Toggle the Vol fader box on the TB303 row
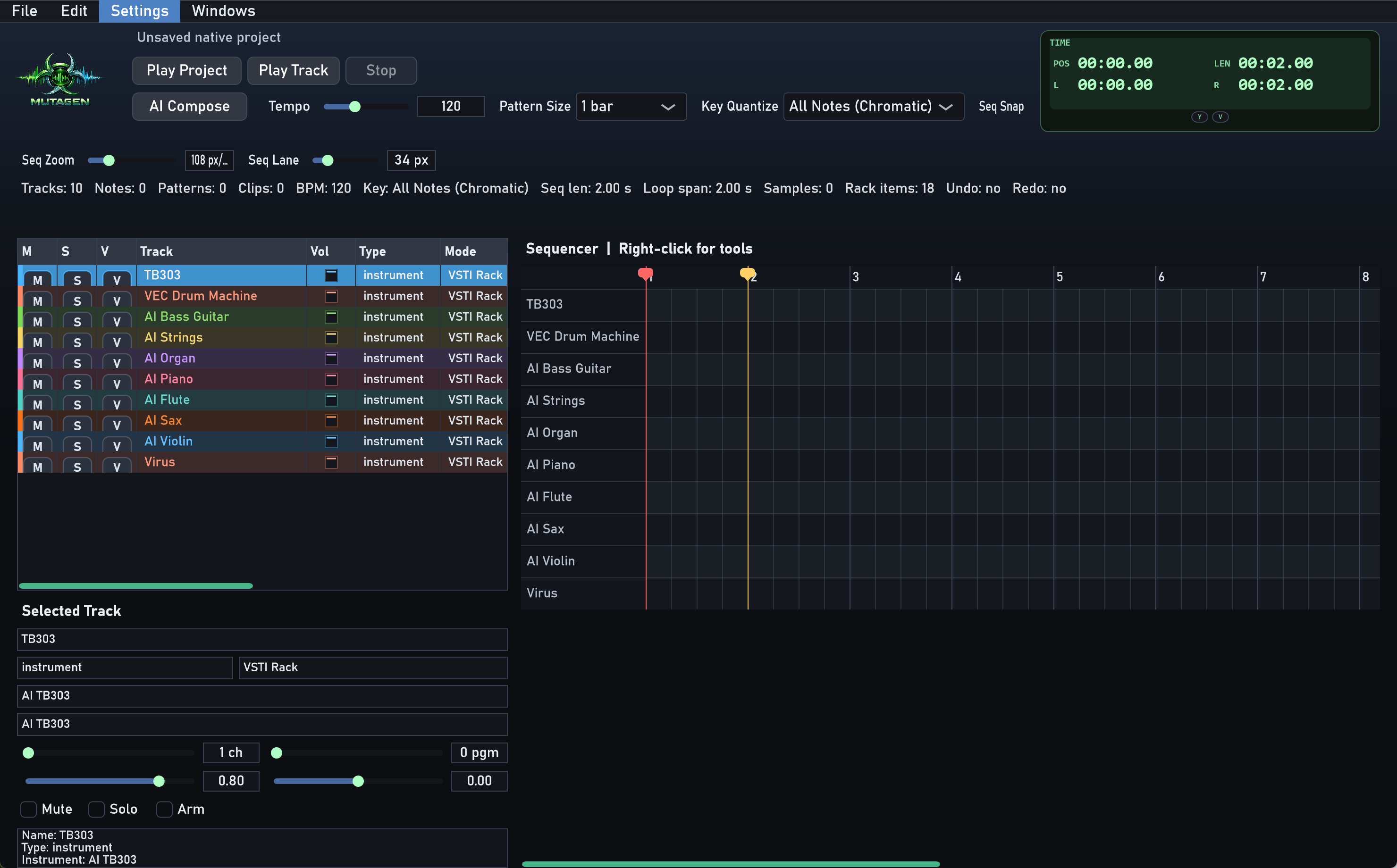 (x=331, y=275)
